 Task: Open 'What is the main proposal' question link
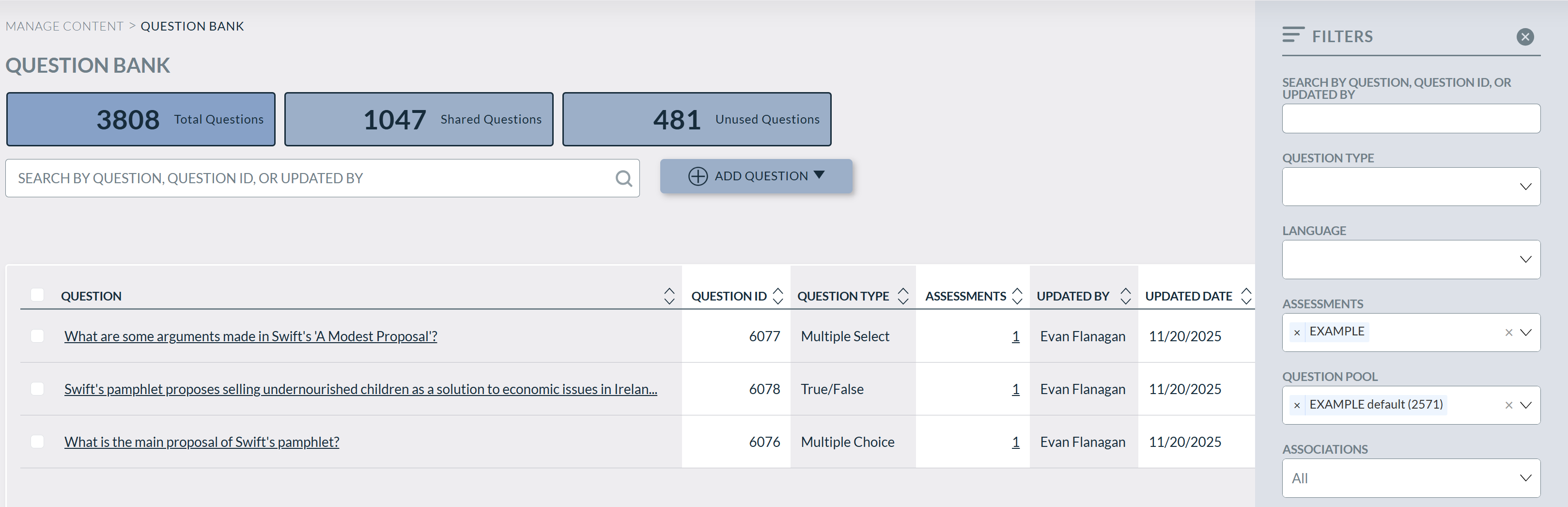click(x=202, y=442)
